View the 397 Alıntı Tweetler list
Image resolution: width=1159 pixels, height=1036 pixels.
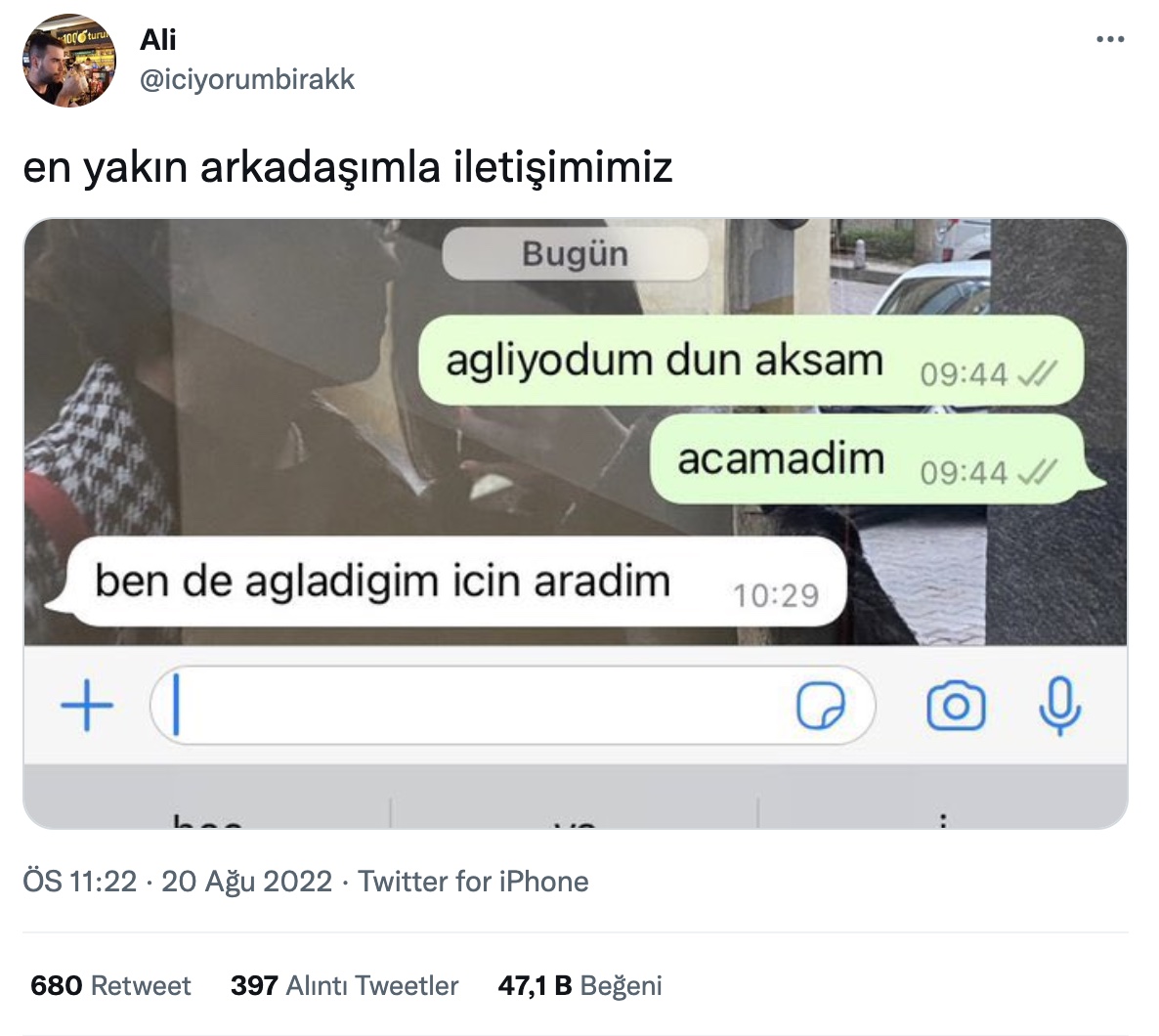344,986
